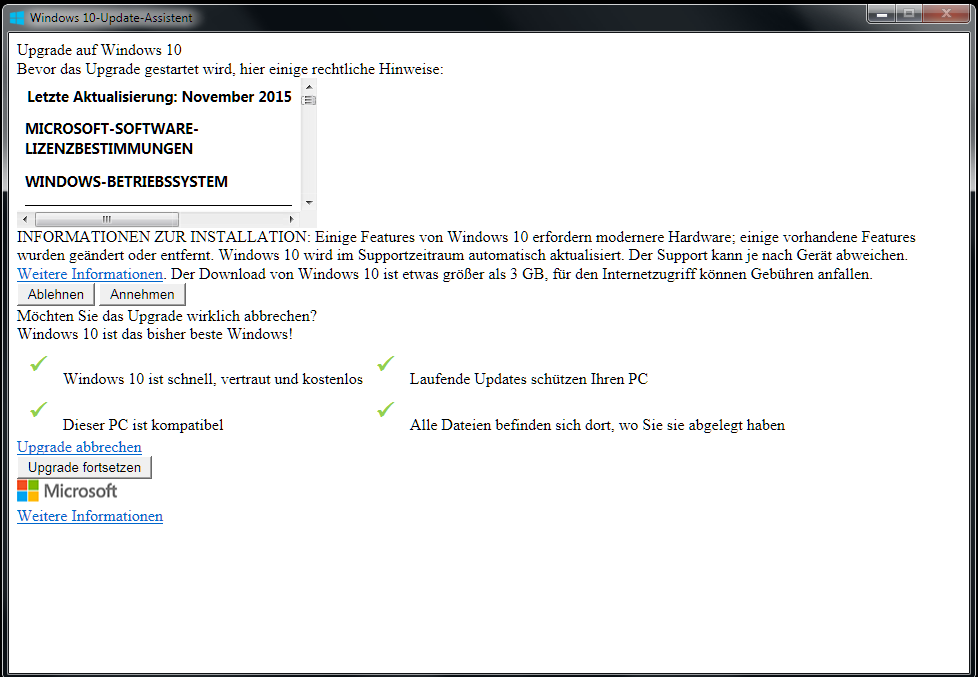Continue with Upgrade fortsetzen button
This screenshot has height=677, width=978.
click(84, 467)
